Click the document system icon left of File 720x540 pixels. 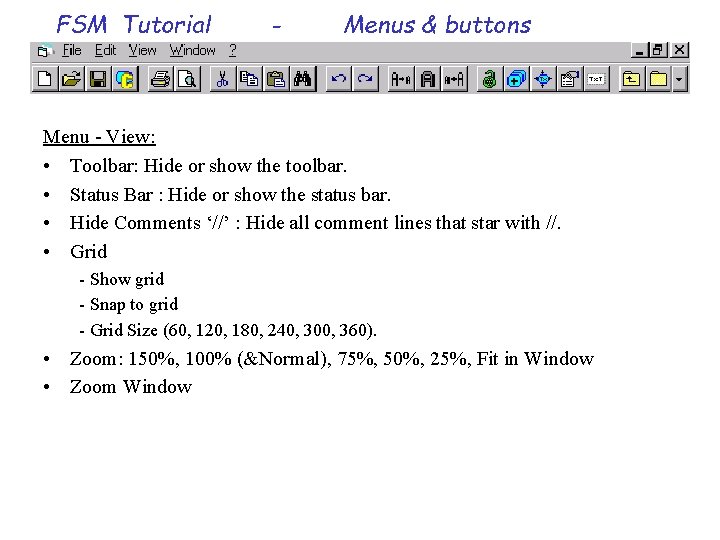click(x=44, y=51)
